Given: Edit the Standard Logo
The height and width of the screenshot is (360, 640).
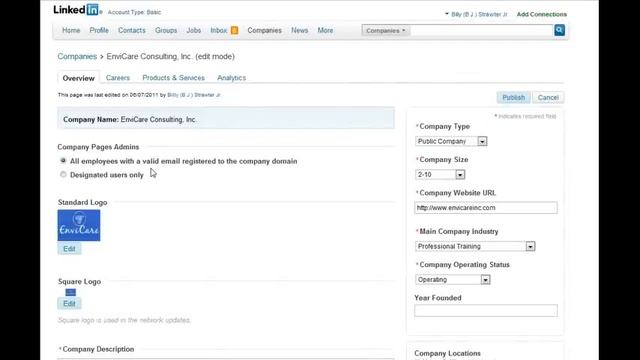Looking at the screenshot, I should point(69,249).
